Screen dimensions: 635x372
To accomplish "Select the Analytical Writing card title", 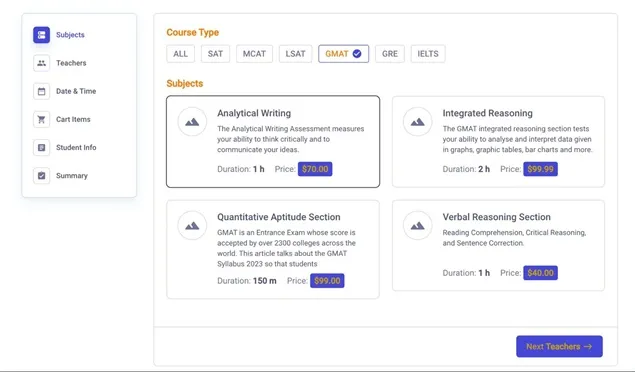I will tap(254, 113).
